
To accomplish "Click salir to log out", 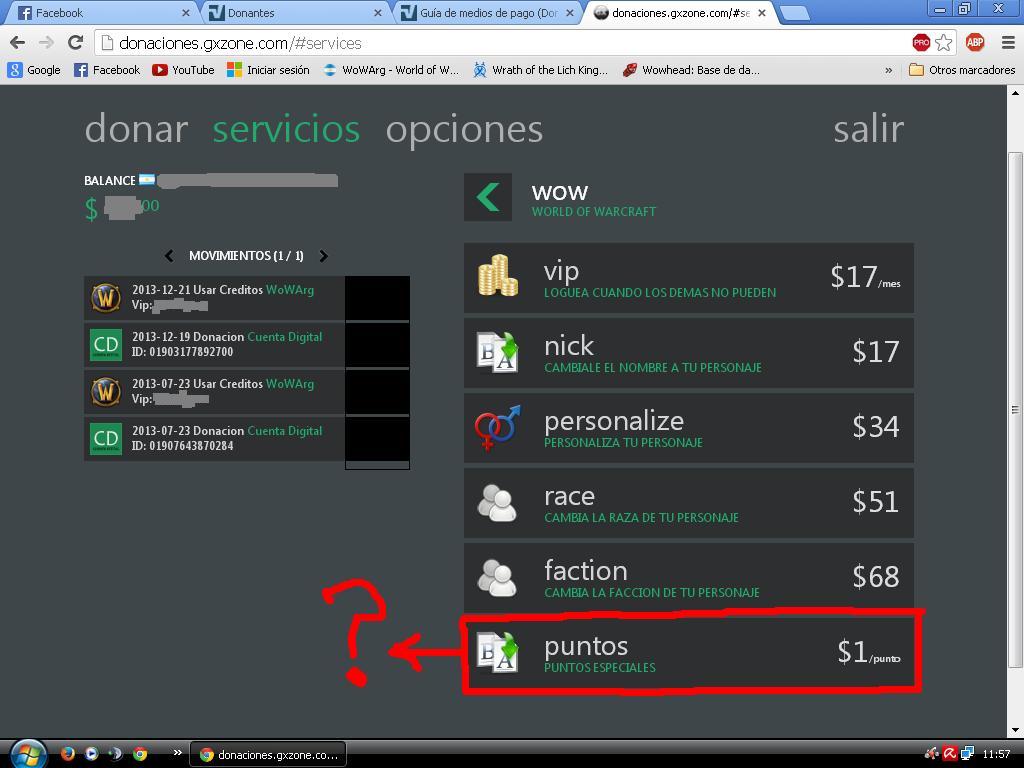I will point(869,129).
